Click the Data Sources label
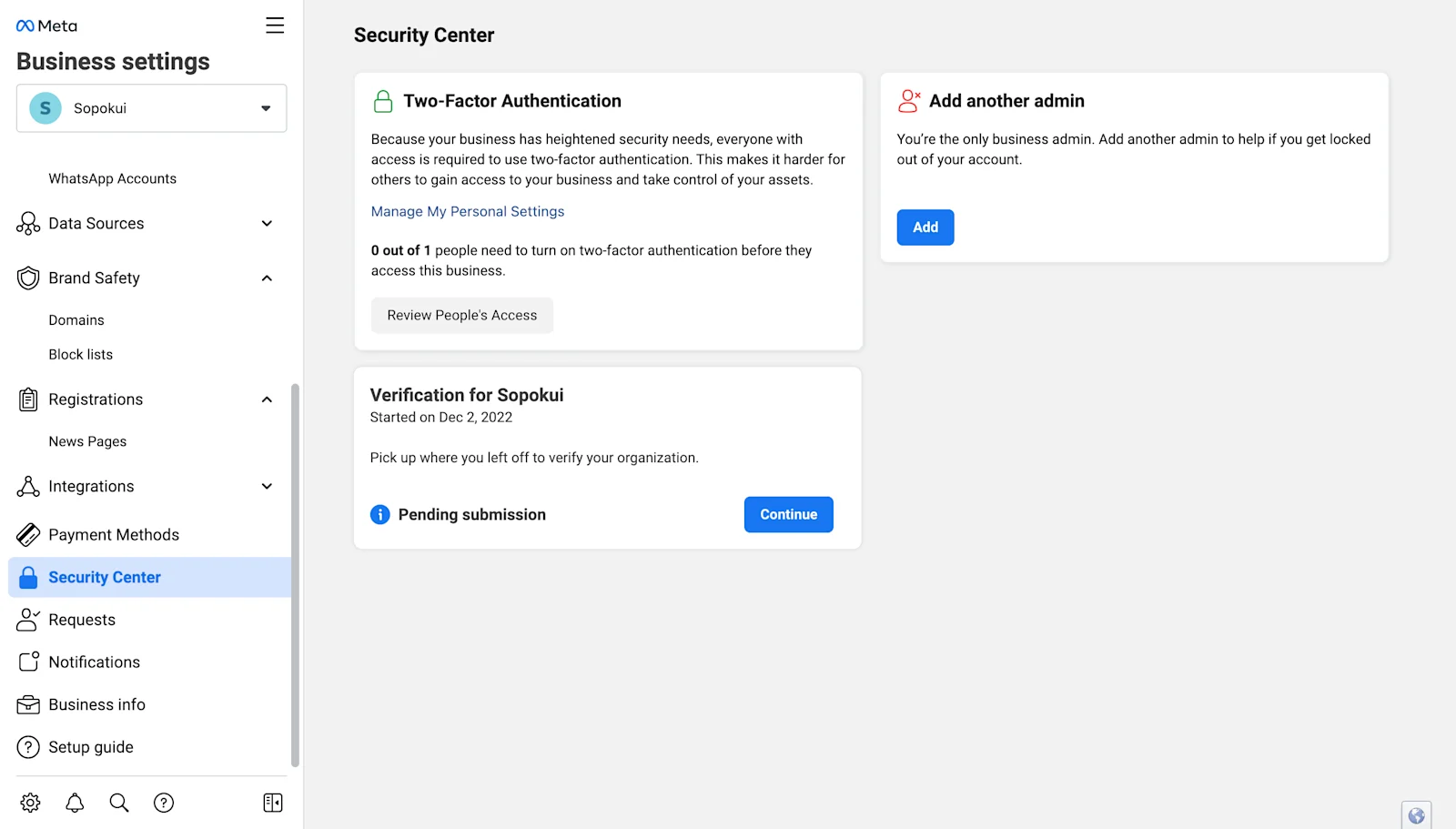Screen dimensions: 1456x829 pos(96,224)
